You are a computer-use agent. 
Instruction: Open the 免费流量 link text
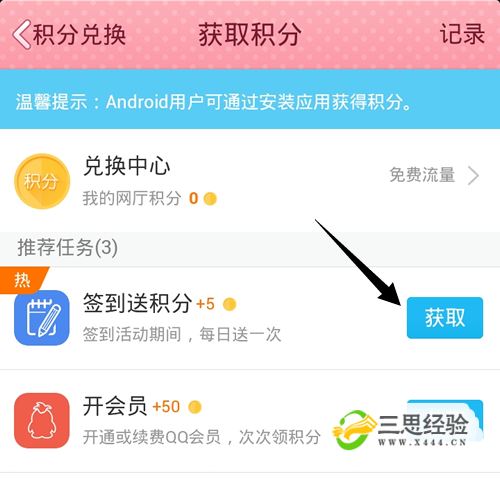coord(422,175)
